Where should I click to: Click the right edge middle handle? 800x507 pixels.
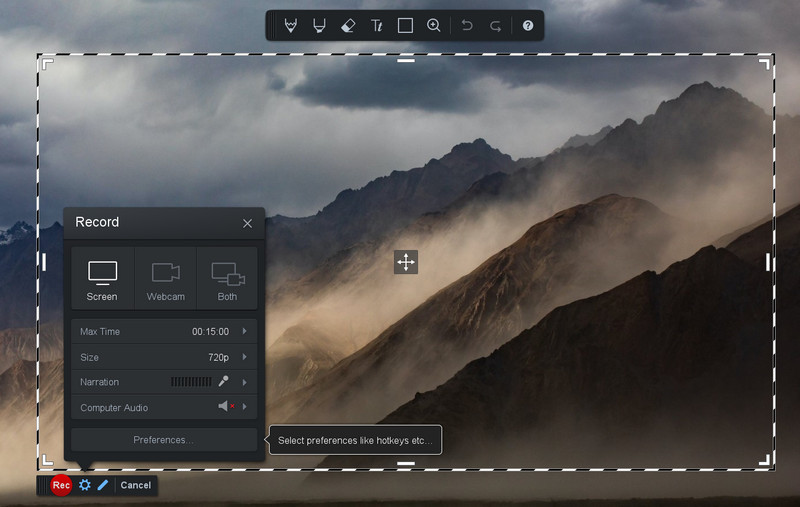click(x=768, y=262)
